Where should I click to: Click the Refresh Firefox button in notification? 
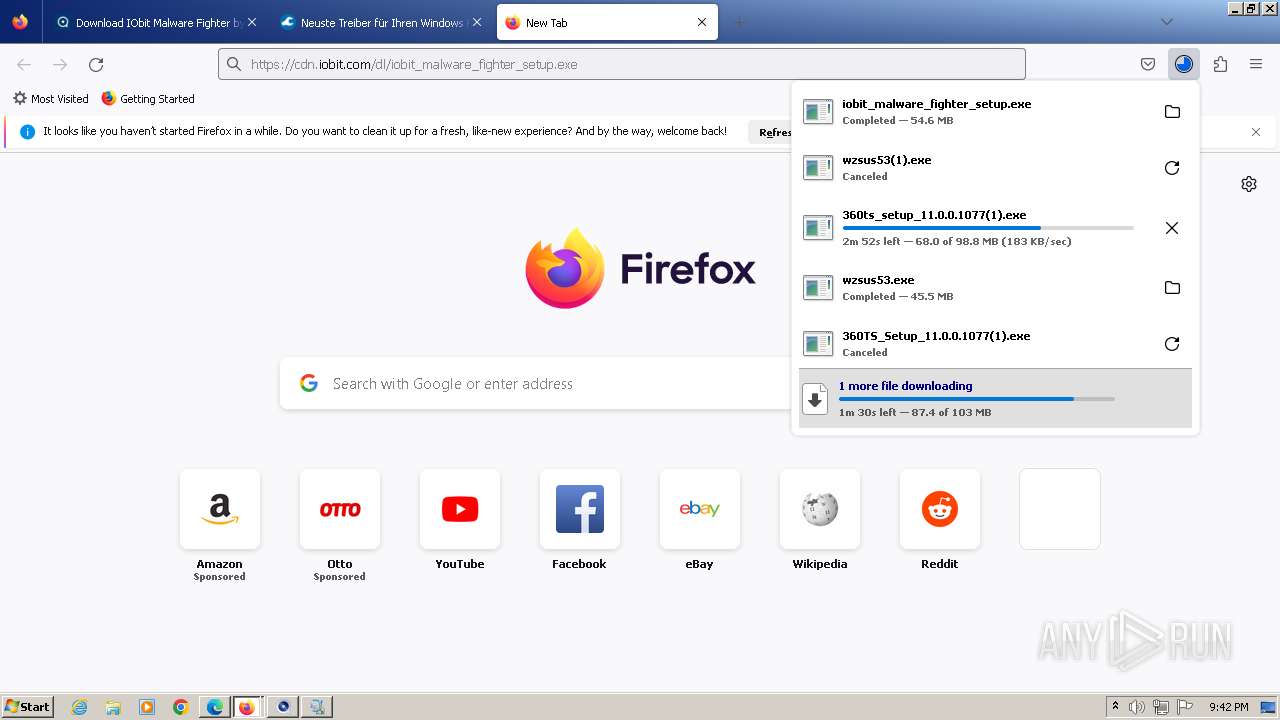pos(771,132)
